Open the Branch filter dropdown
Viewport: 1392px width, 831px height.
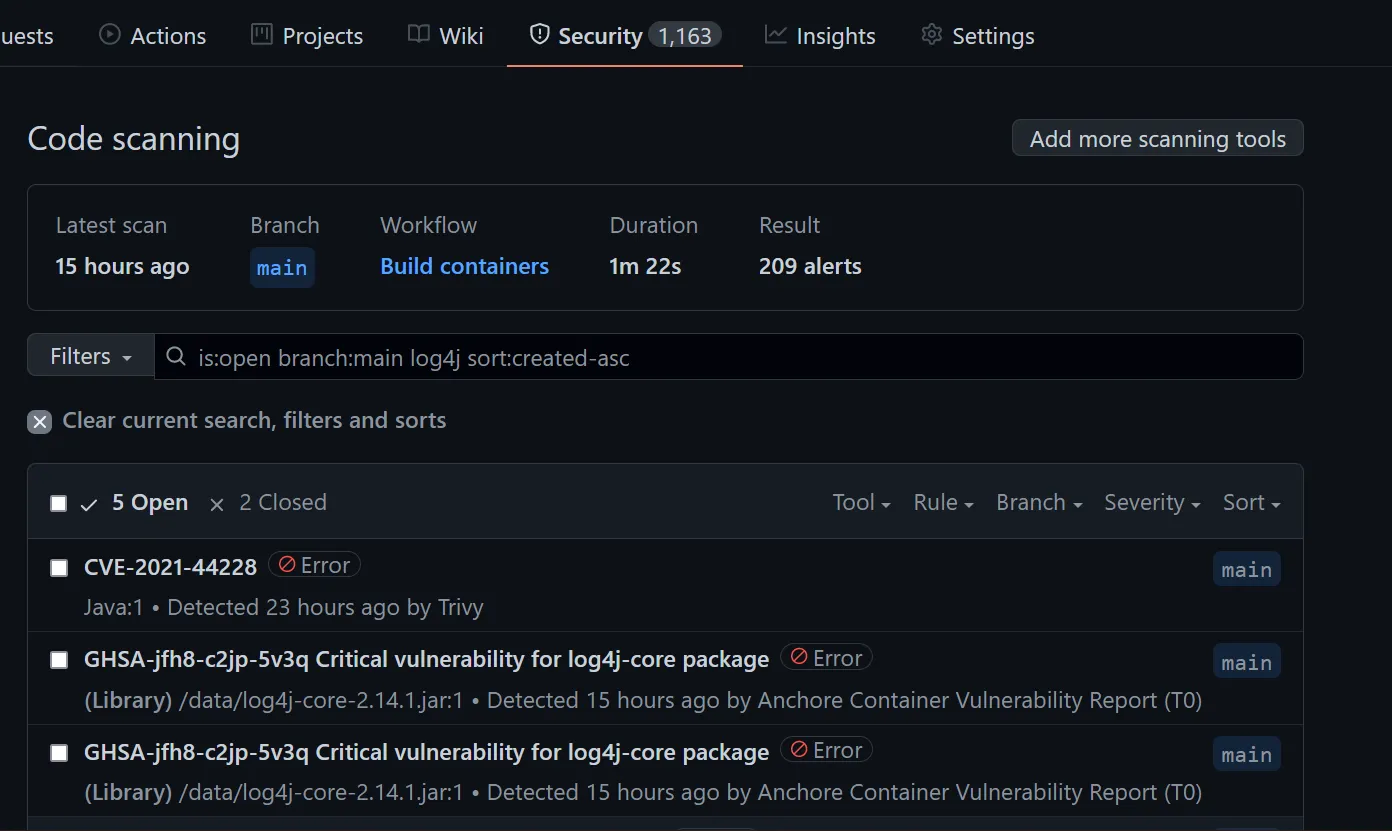tap(1039, 503)
